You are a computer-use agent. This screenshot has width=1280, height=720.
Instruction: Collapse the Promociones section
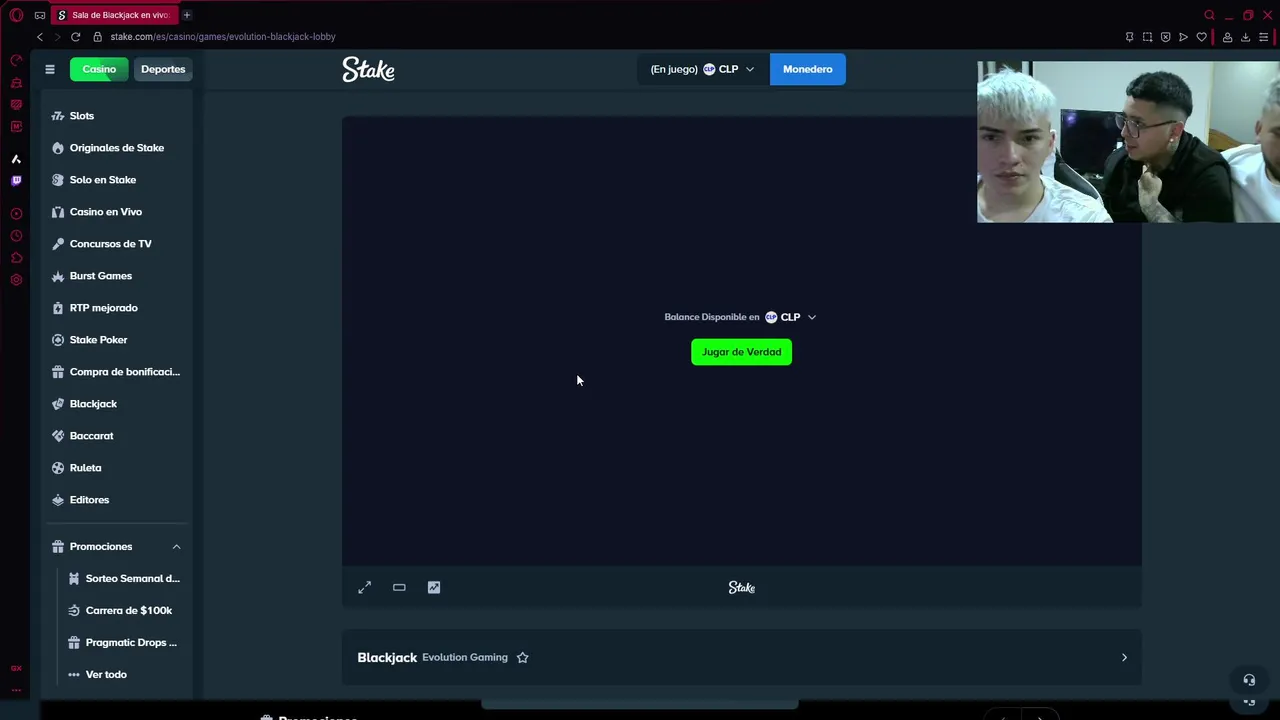click(x=176, y=547)
